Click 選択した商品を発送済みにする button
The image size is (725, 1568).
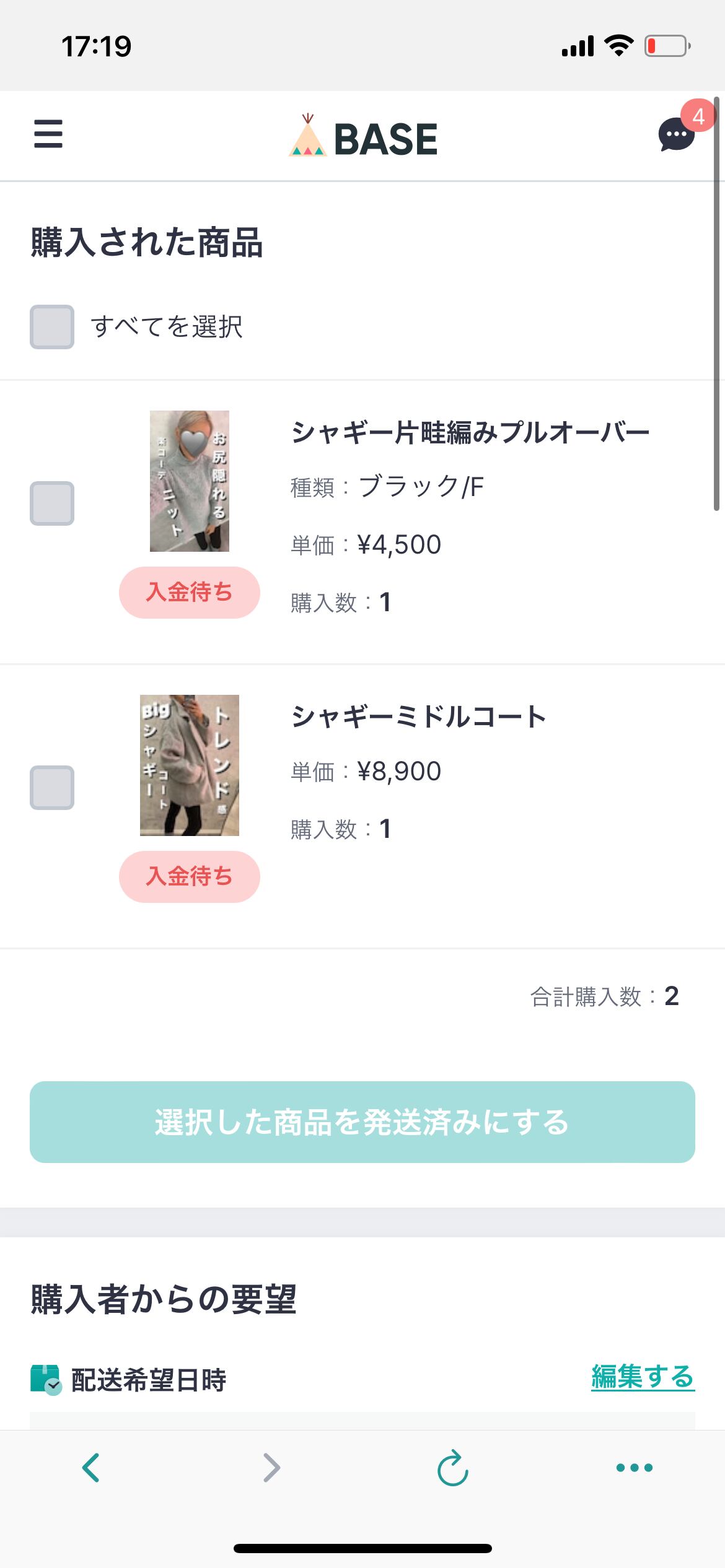[362, 1122]
